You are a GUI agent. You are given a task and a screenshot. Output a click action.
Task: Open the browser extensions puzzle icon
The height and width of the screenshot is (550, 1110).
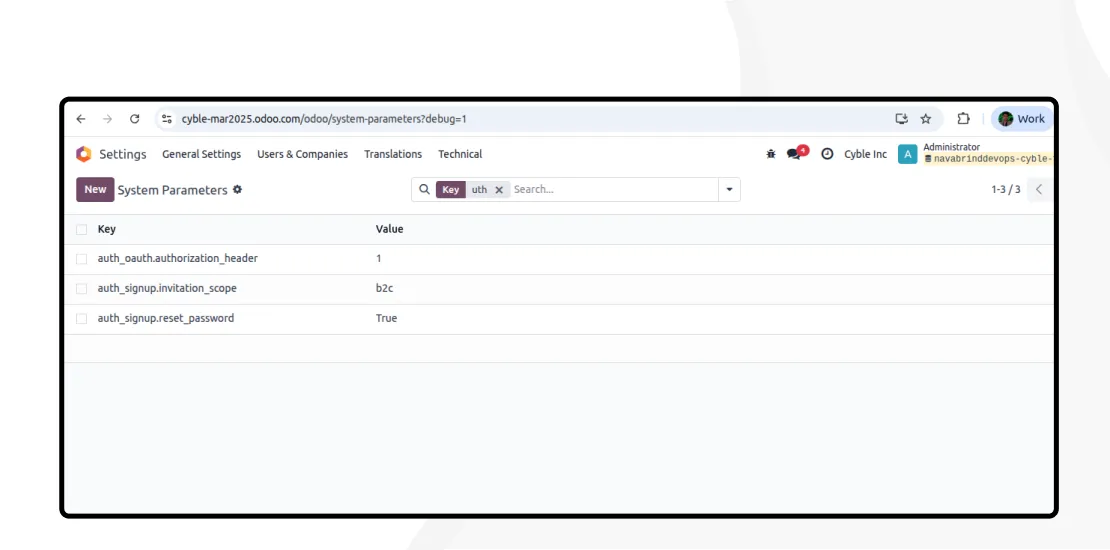[x=963, y=119]
